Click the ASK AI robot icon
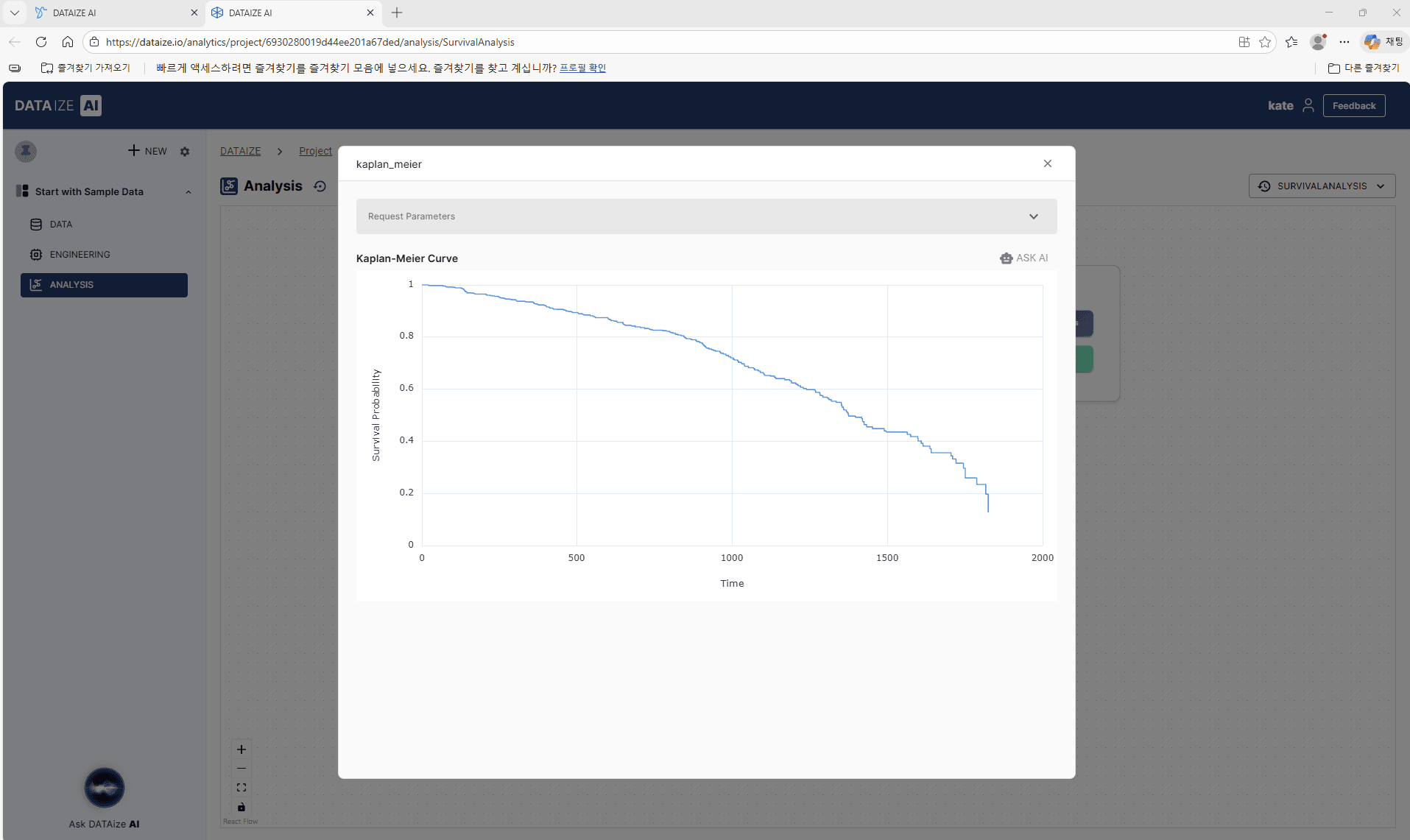The height and width of the screenshot is (840, 1410). click(1006, 258)
